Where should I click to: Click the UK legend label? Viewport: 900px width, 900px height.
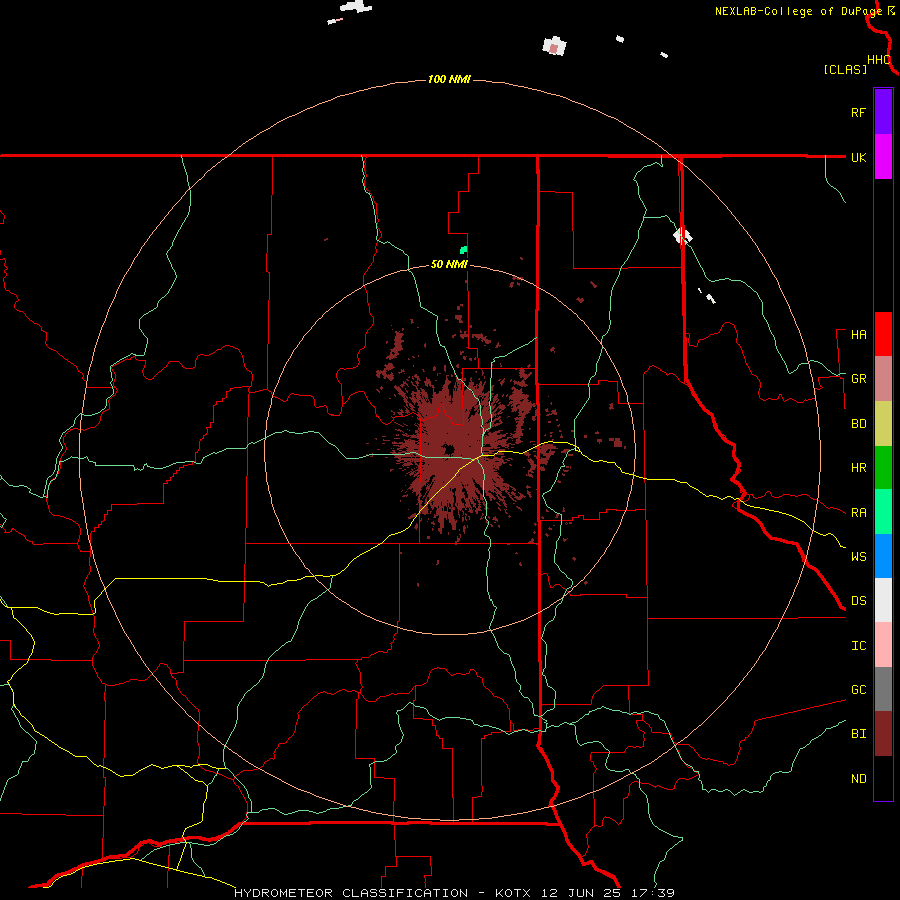[x=858, y=157]
